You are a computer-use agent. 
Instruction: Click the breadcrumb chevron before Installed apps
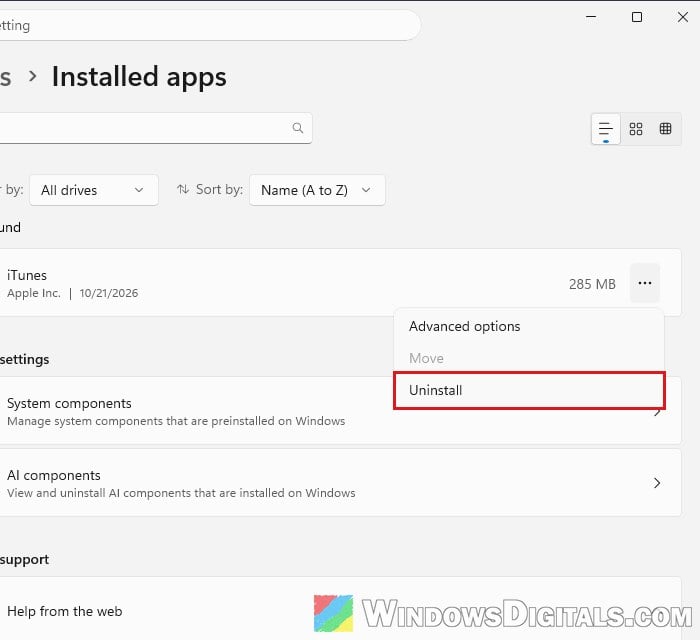33,76
